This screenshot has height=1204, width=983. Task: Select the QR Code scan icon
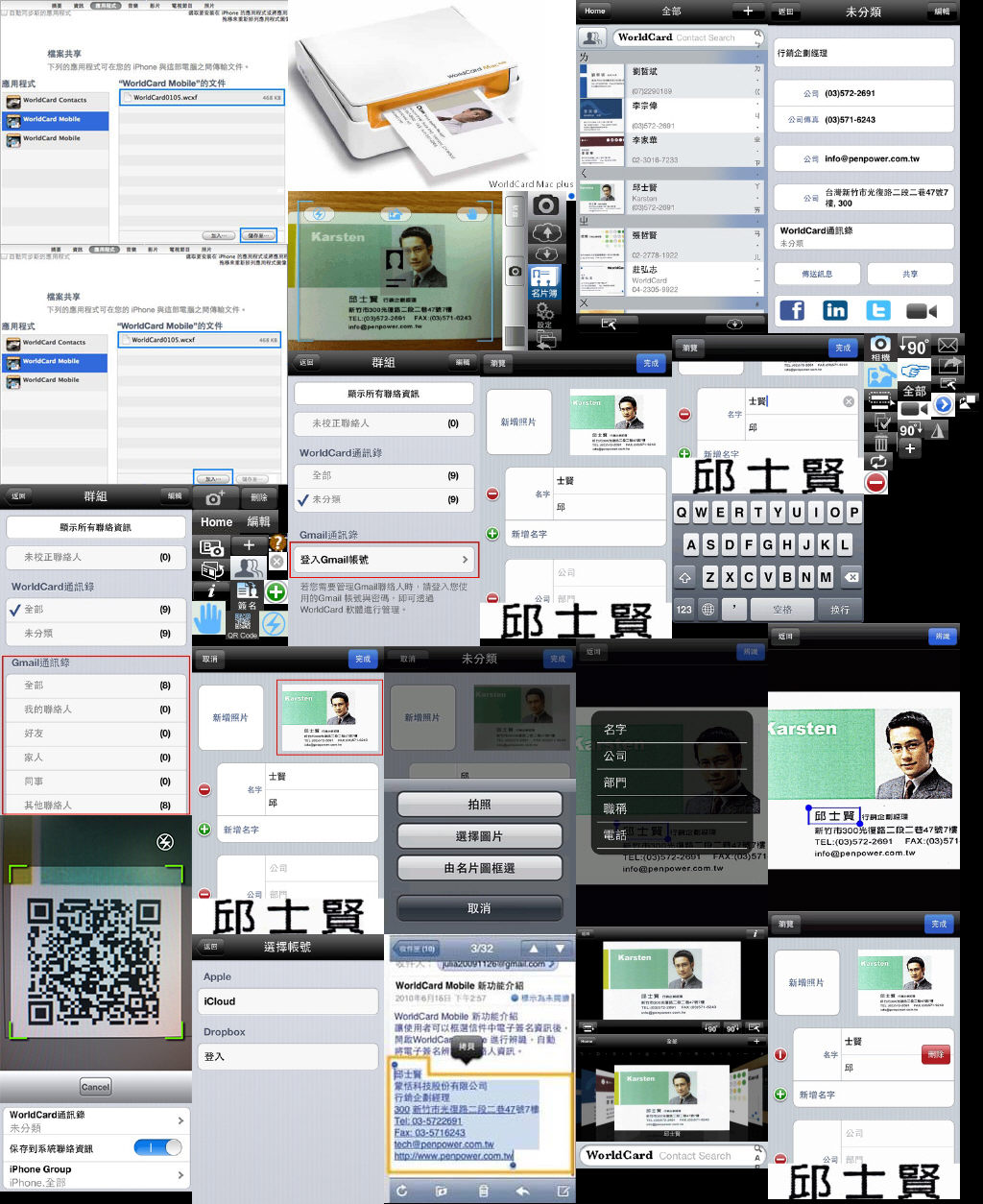pyautogui.click(x=242, y=624)
